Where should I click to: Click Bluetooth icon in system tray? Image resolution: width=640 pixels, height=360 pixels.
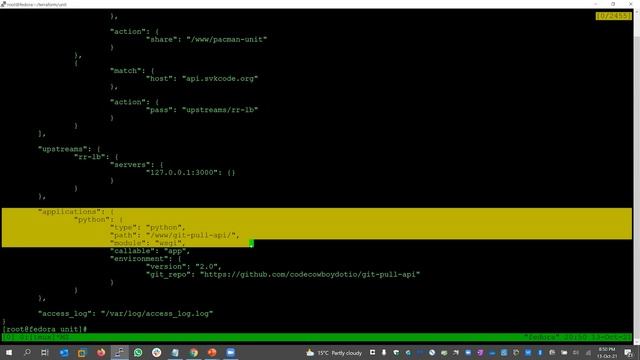tap(540, 353)
